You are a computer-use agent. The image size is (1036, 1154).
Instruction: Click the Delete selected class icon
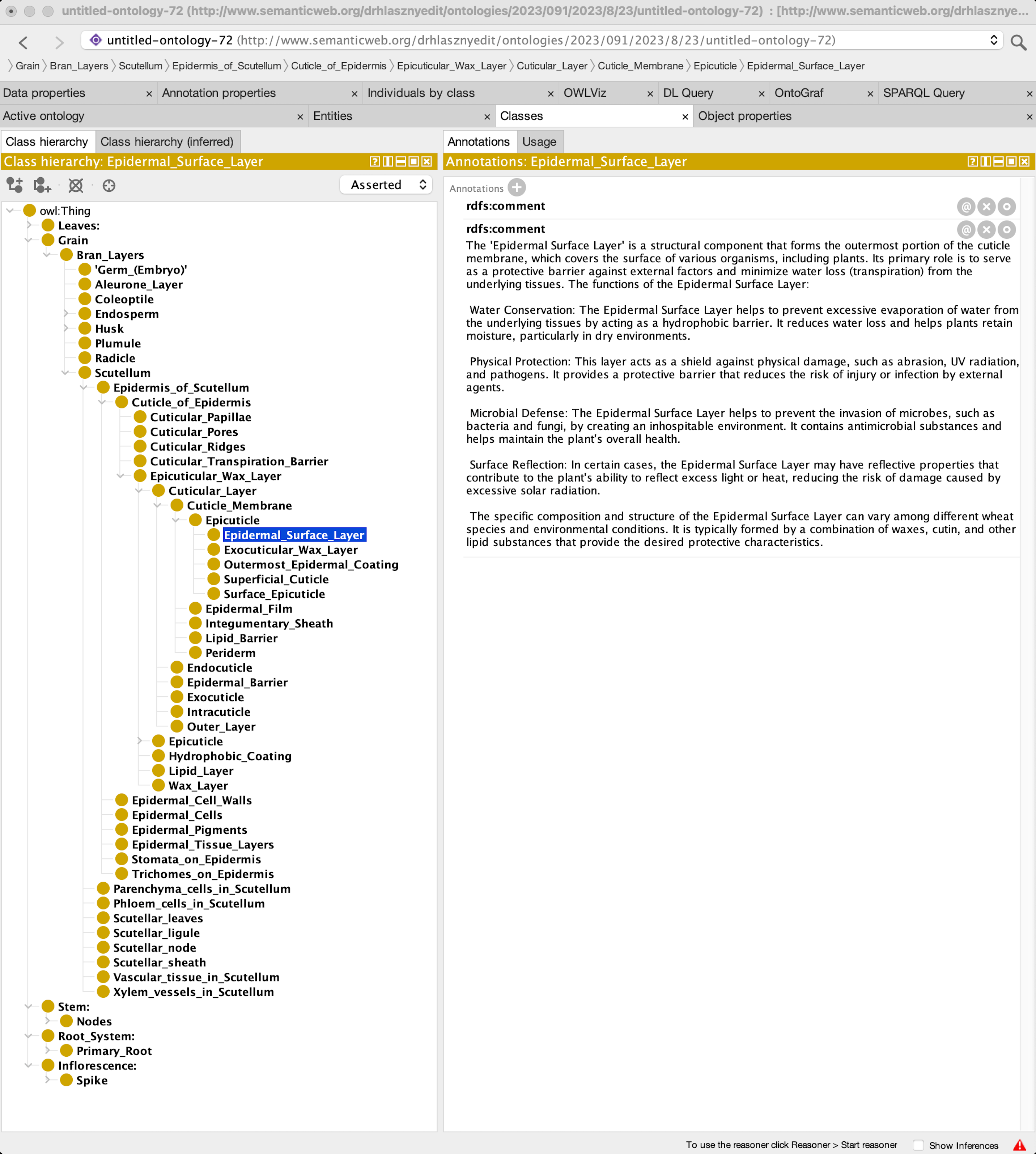(76, 185)
